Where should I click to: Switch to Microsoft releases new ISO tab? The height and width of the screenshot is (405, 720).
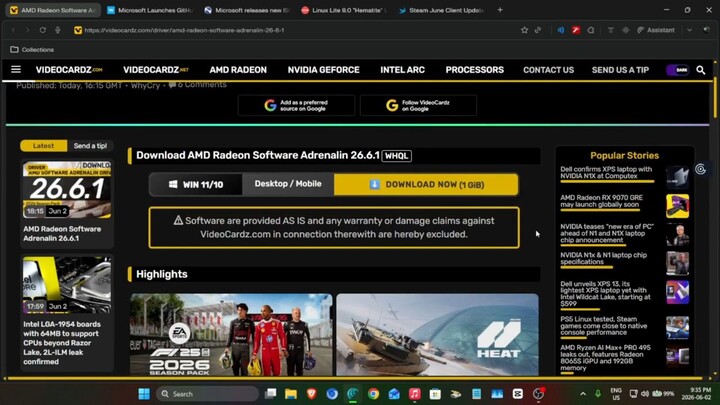click(x=247, y=10)
